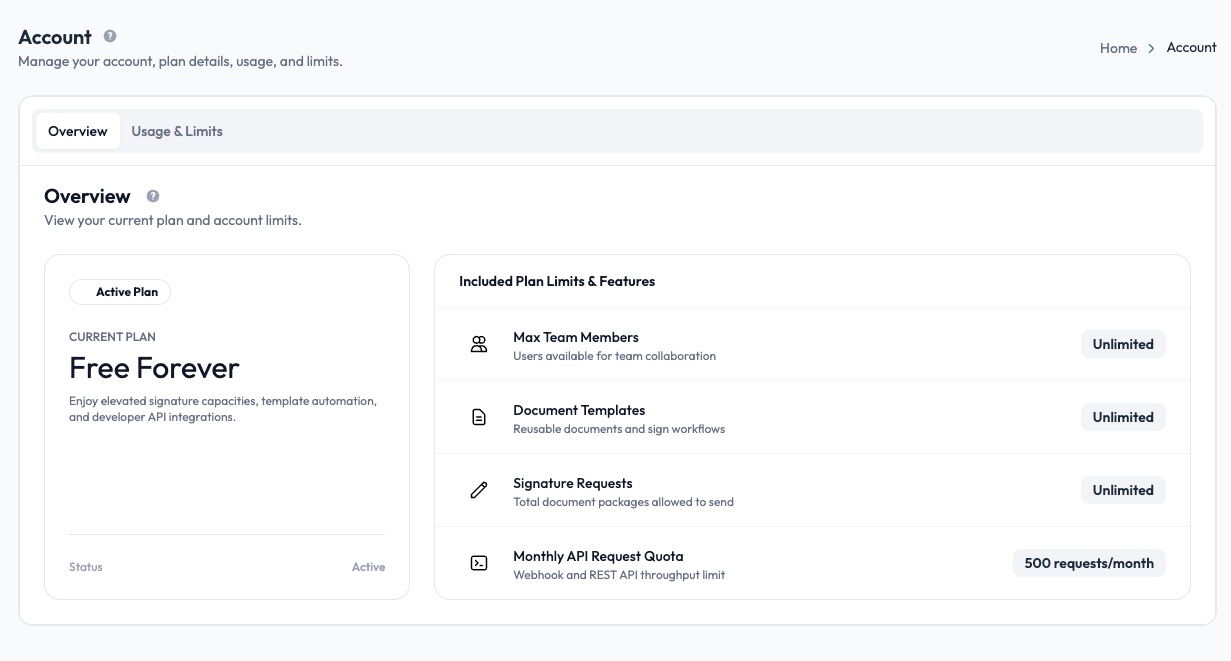
Task: Click the Signature Requests pencil icon
Action: click(x=479, y=490)
